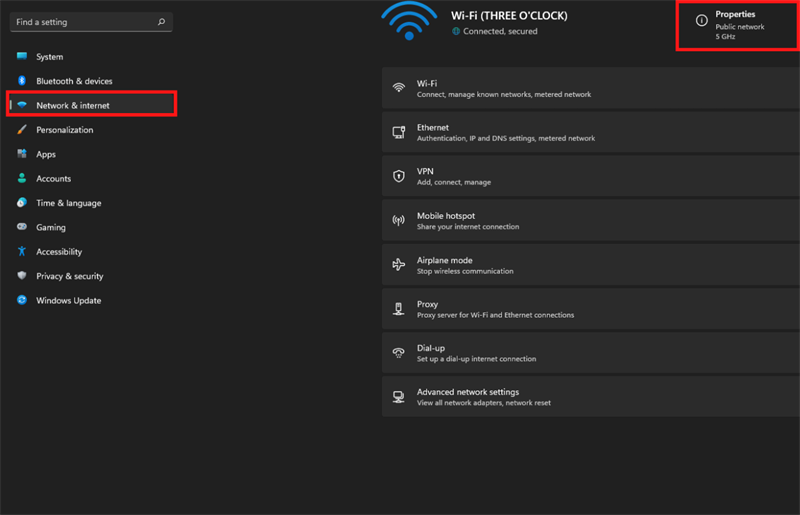The width and height of the screenshot is (800, 515).
Task: Open Accessibility settings category
Action: [91, 252]
